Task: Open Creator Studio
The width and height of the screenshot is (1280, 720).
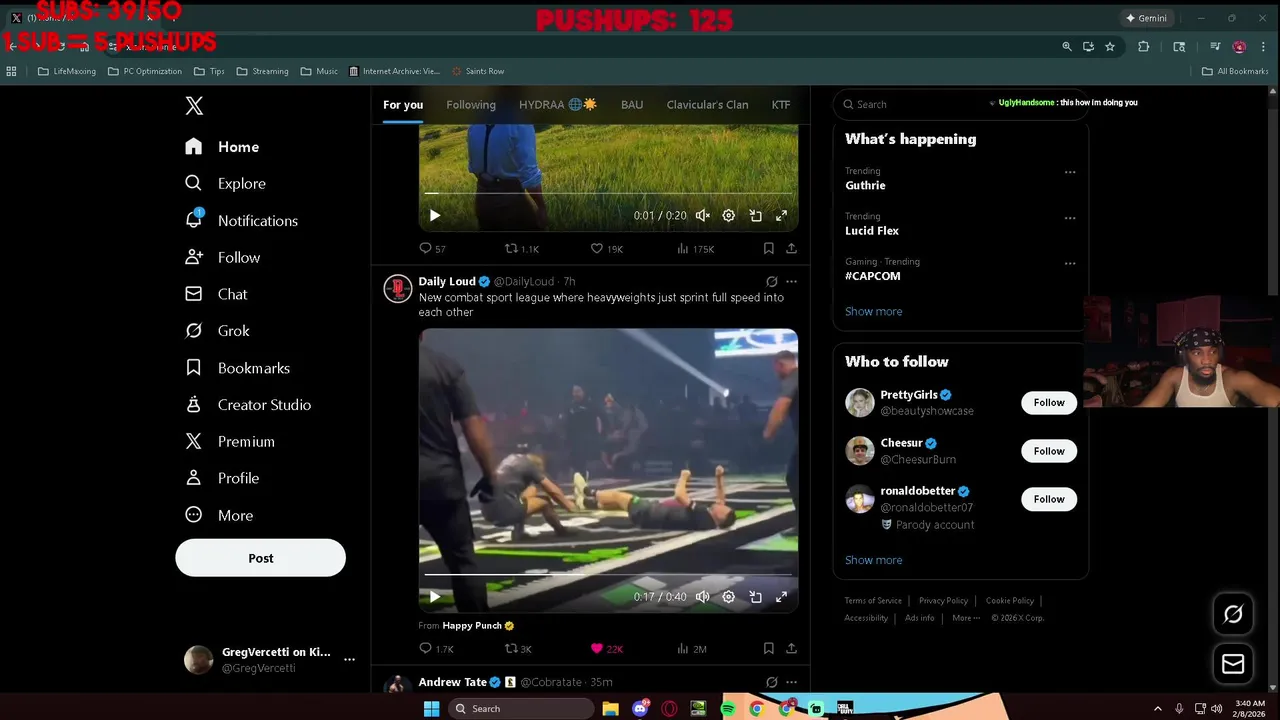Action: click(x=248, y=405)
